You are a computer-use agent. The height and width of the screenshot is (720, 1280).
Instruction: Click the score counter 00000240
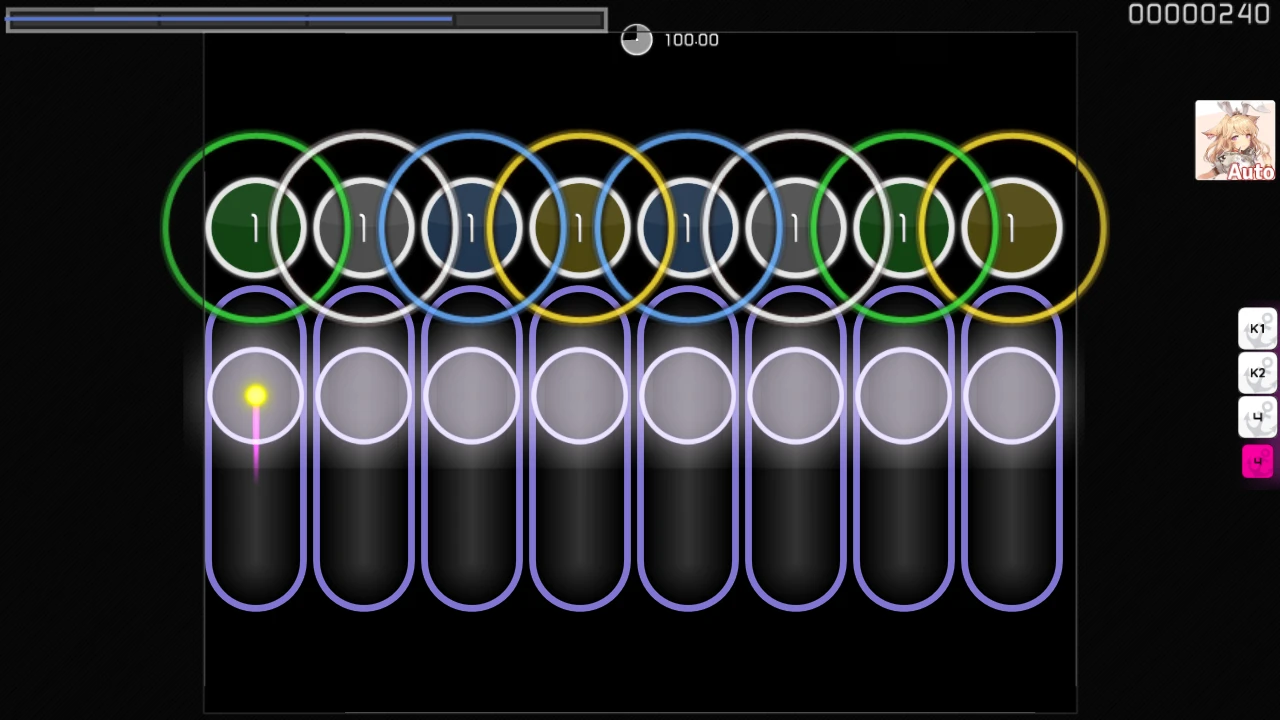(1198, 14)
